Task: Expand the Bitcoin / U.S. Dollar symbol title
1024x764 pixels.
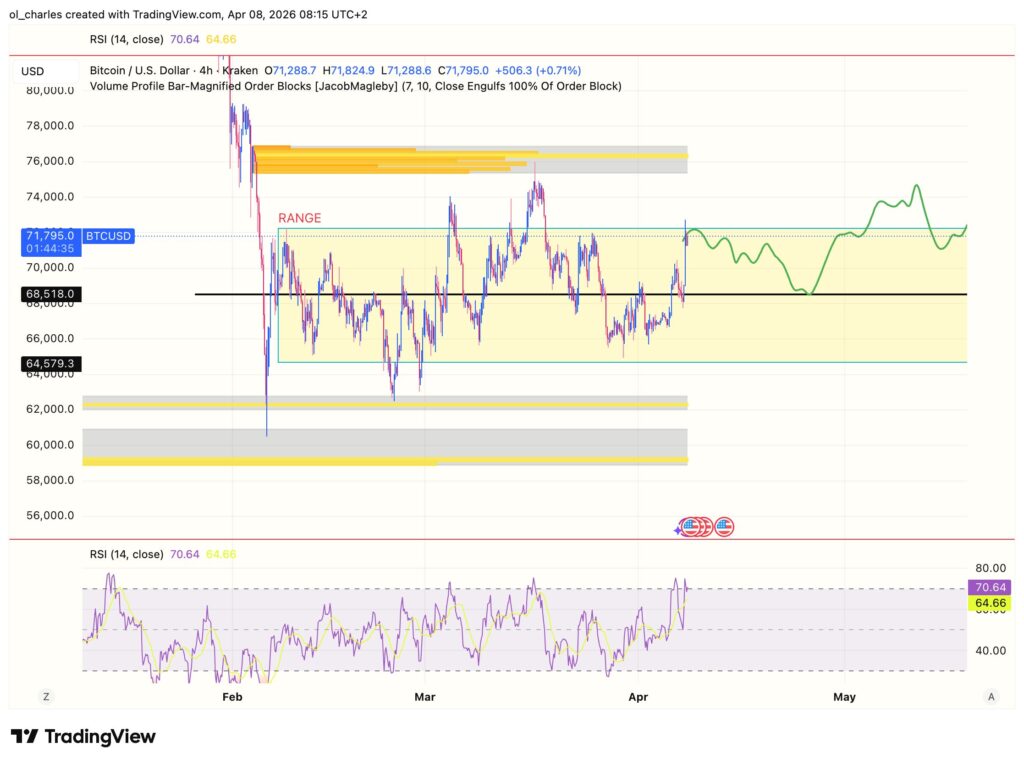Action: tap(140, 70)
